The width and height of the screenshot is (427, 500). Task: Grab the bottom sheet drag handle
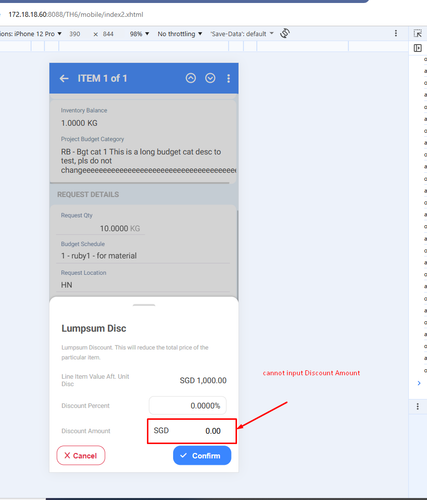[144, 305]
